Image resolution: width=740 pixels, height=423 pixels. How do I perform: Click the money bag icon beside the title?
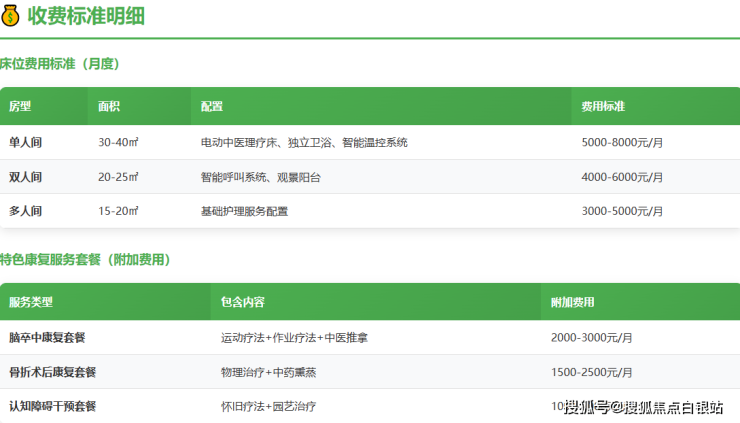[x=11, y=15]
